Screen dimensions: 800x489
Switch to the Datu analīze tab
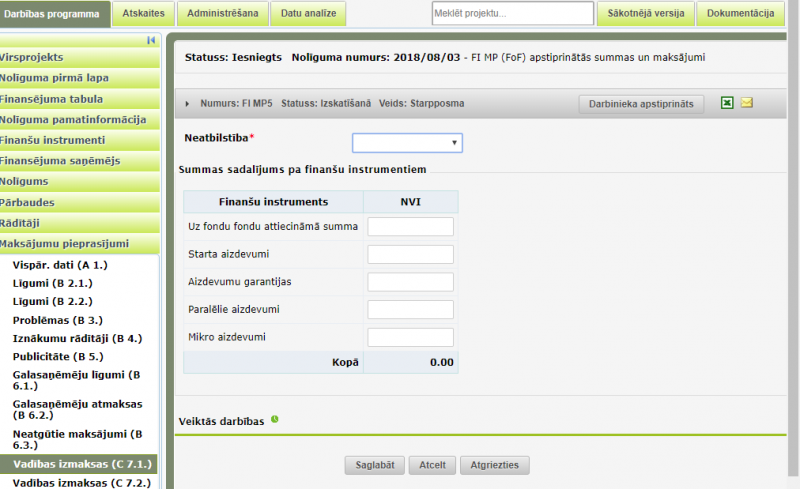pos(307,13)
